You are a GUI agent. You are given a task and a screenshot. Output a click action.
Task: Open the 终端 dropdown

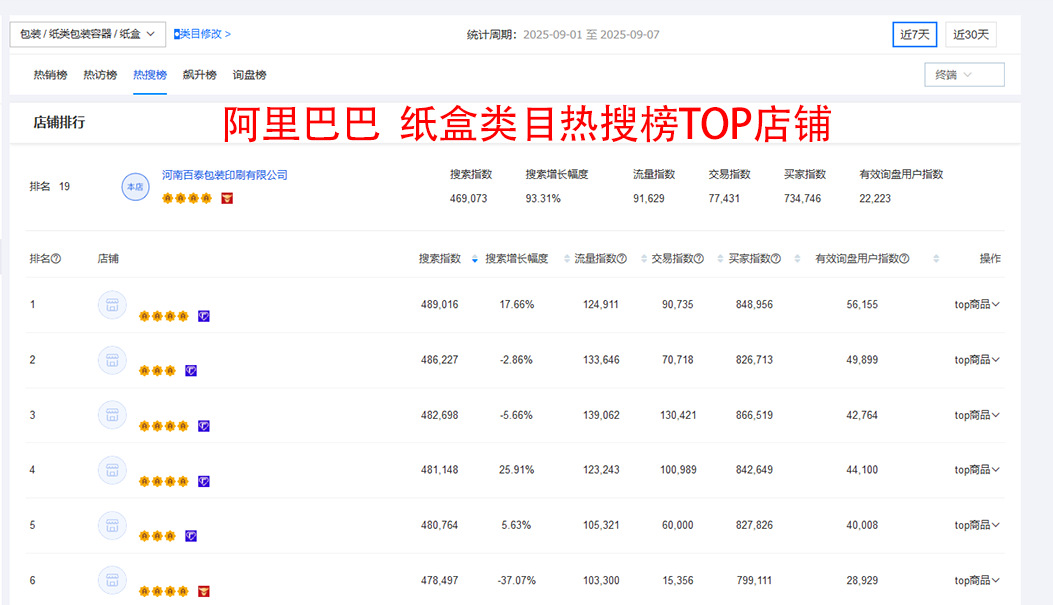(x=964, y=75)
